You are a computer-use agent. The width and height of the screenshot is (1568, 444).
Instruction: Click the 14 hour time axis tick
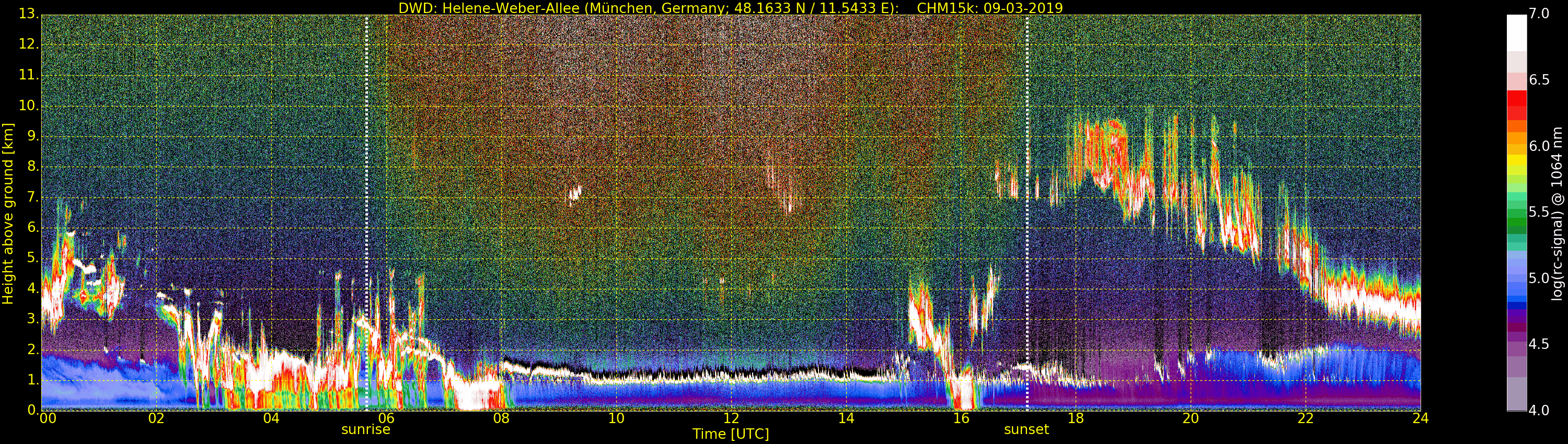[x=846, y=418]
